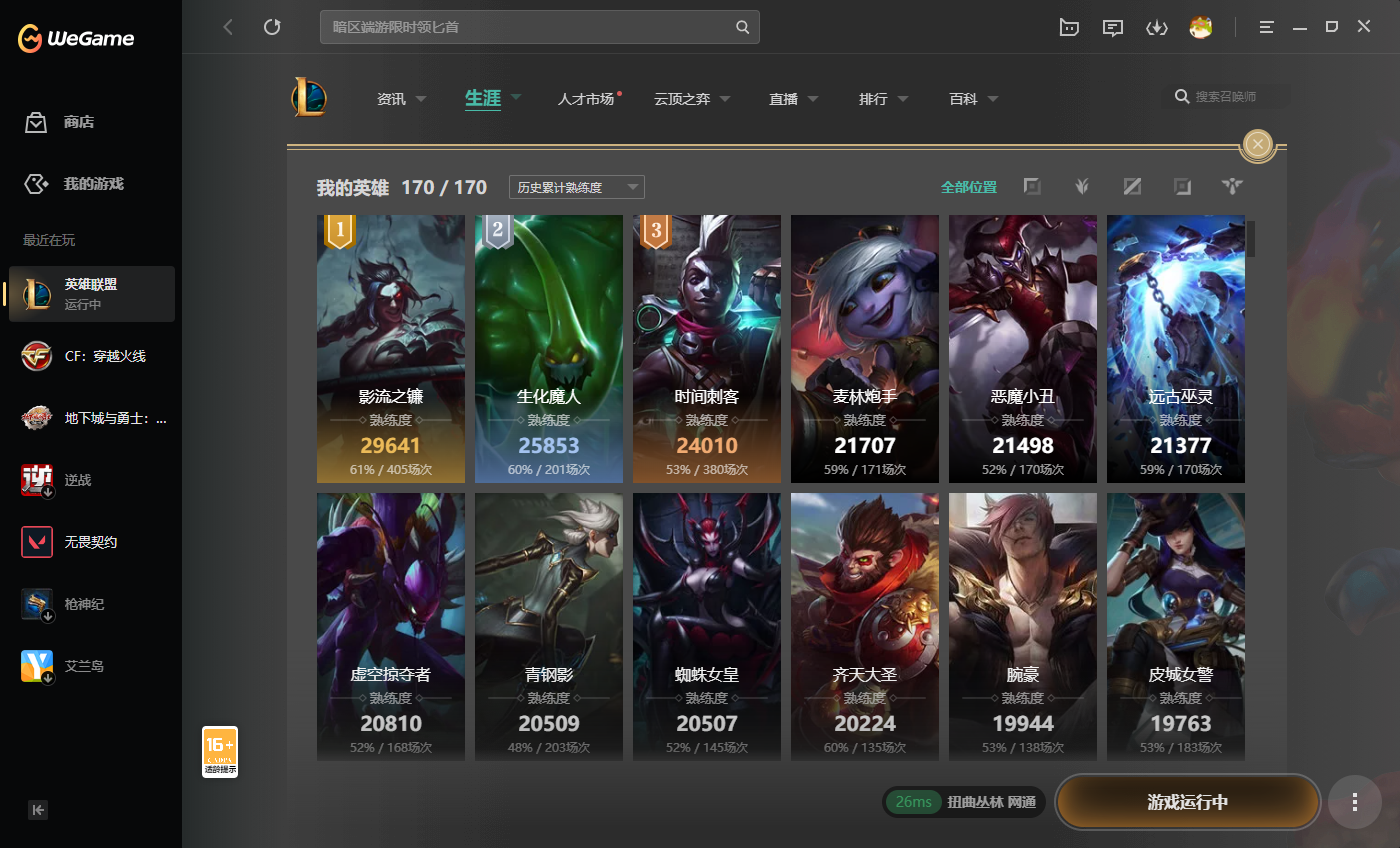1400x848 pixels.
Task: Open the 皮城女警 hero card
Action: [x=1176, y=627]
